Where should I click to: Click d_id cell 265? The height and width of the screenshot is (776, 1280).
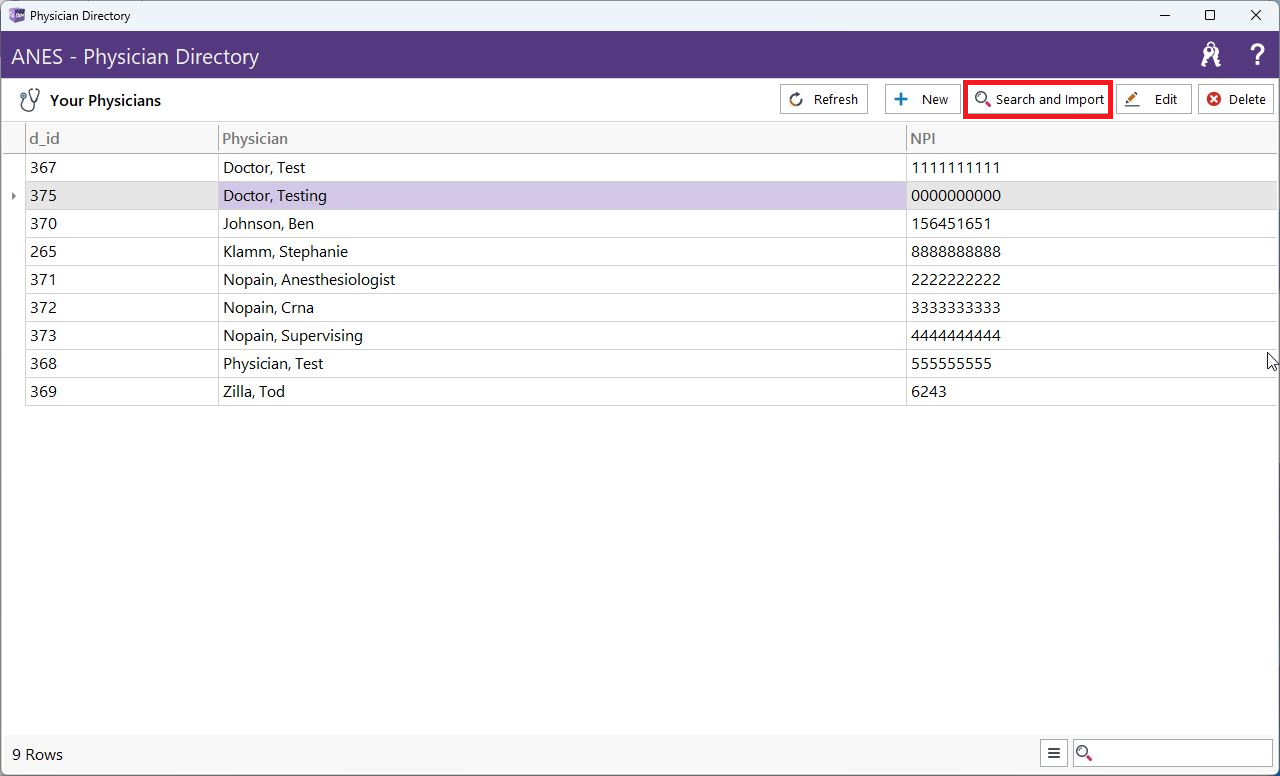(x=121, y=251)
